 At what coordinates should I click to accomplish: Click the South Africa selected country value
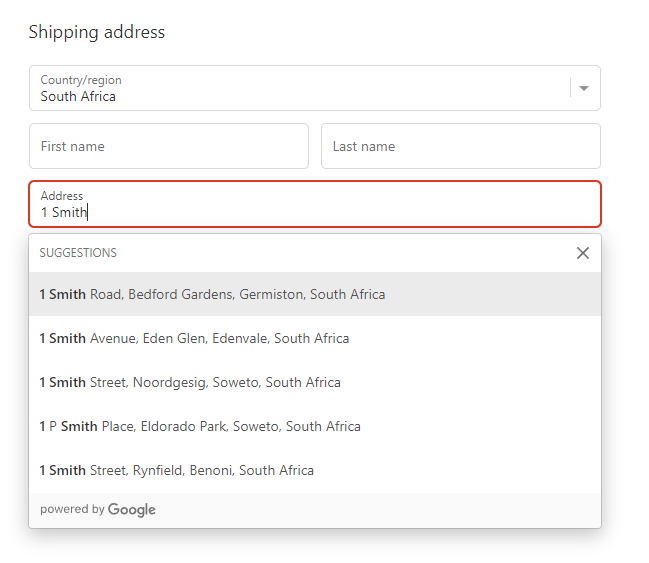78,97
